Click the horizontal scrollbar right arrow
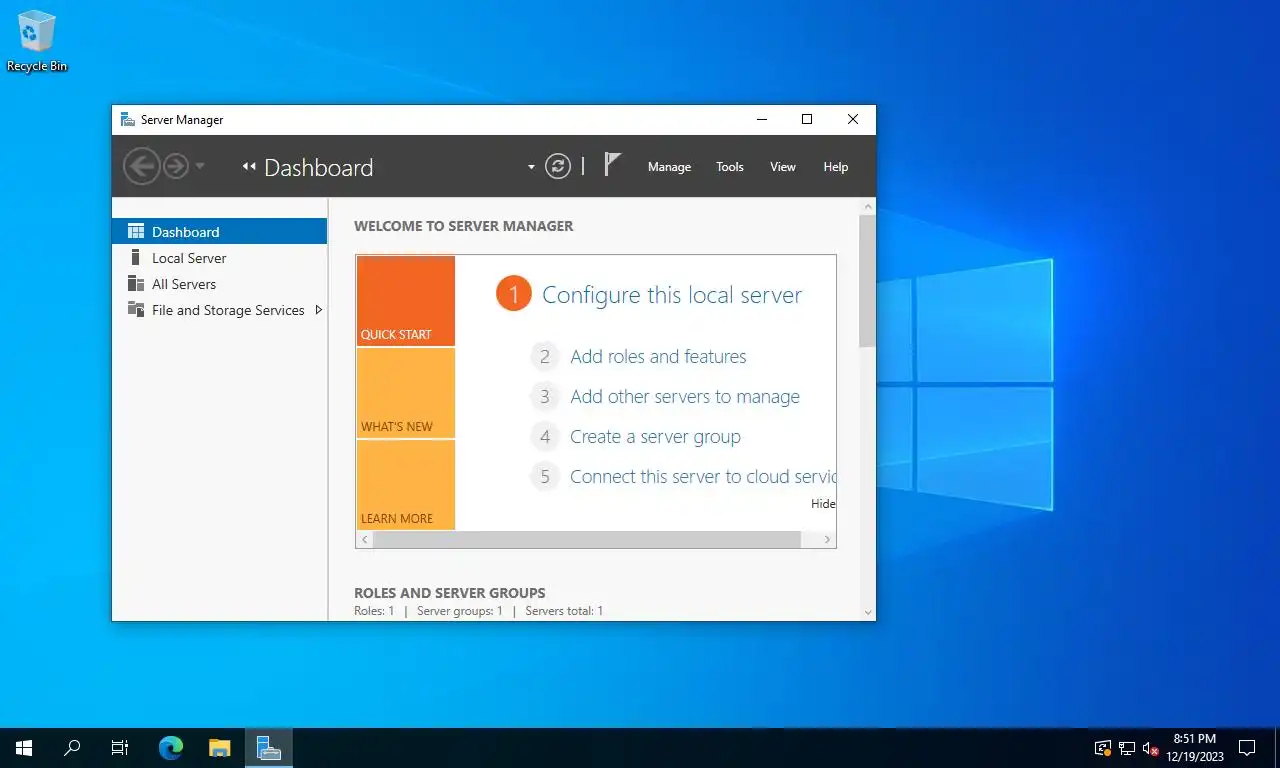Viewport: 1280px width, 768px height. (827, 539)
